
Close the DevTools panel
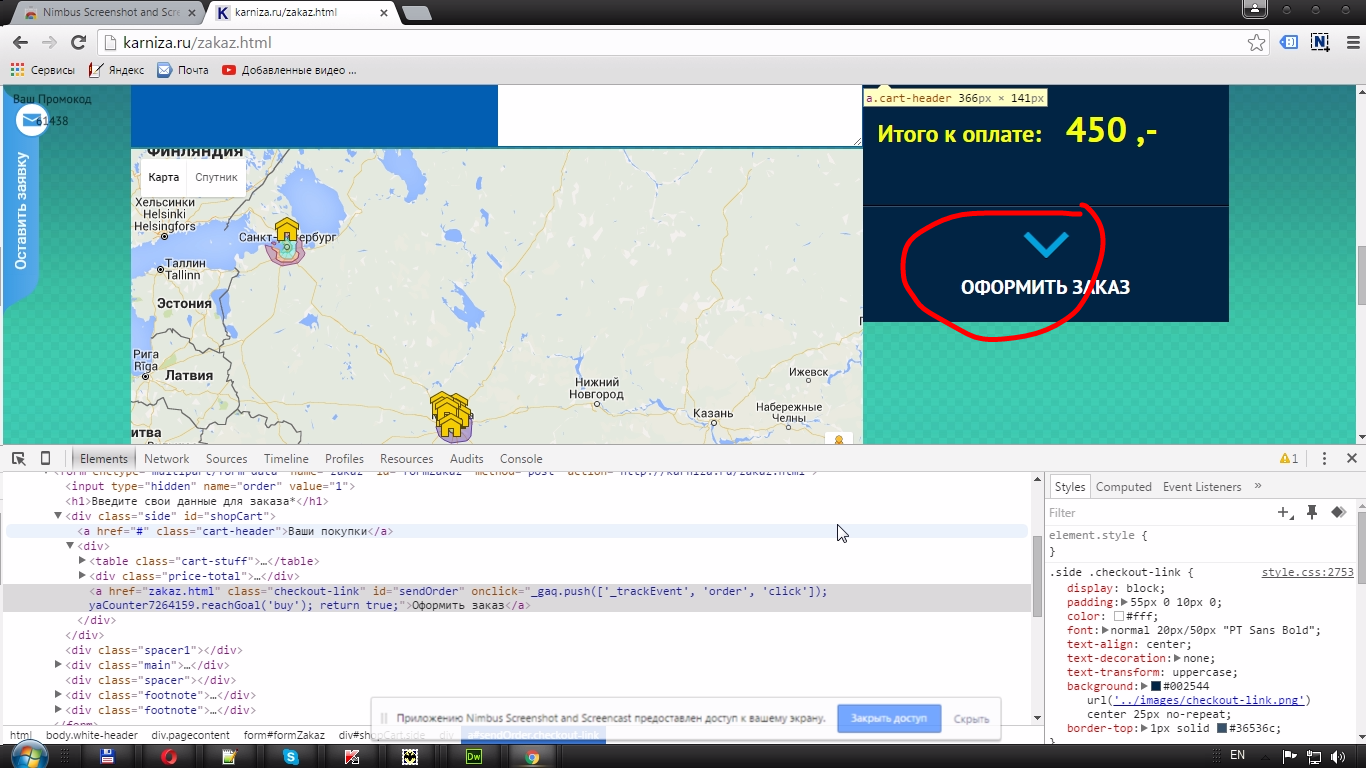tap(1351, 459)
